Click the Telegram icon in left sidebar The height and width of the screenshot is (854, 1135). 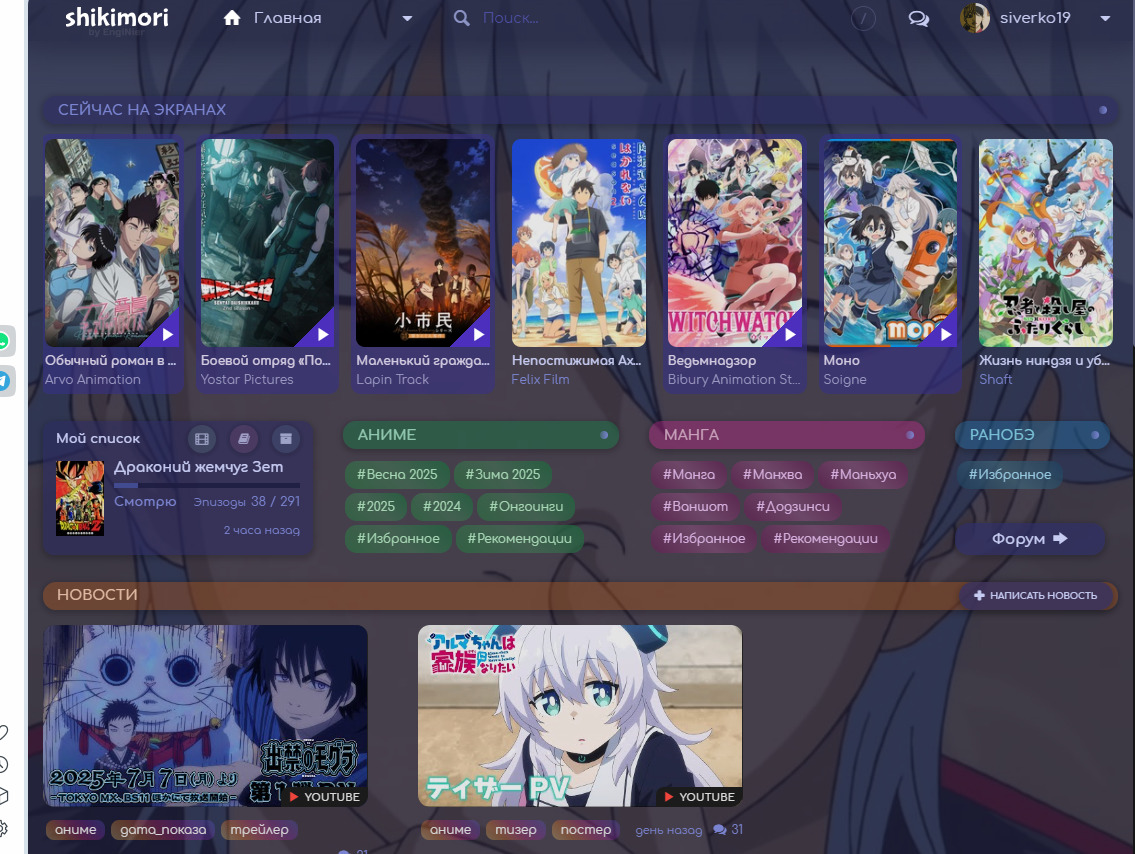5,380
